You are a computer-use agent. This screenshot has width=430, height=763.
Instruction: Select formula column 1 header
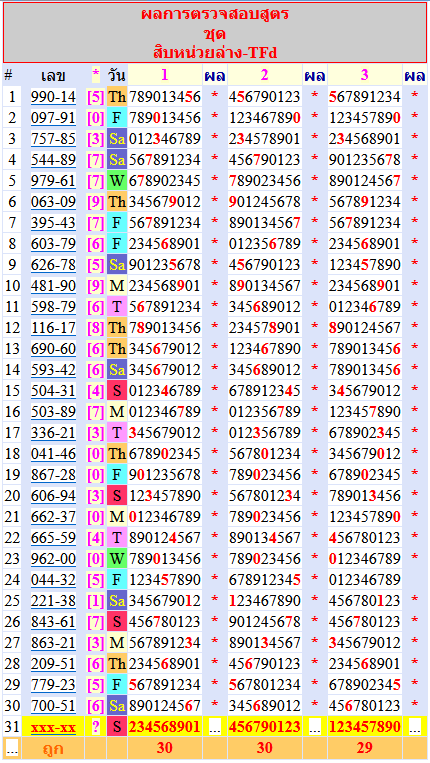pos(164,75)
